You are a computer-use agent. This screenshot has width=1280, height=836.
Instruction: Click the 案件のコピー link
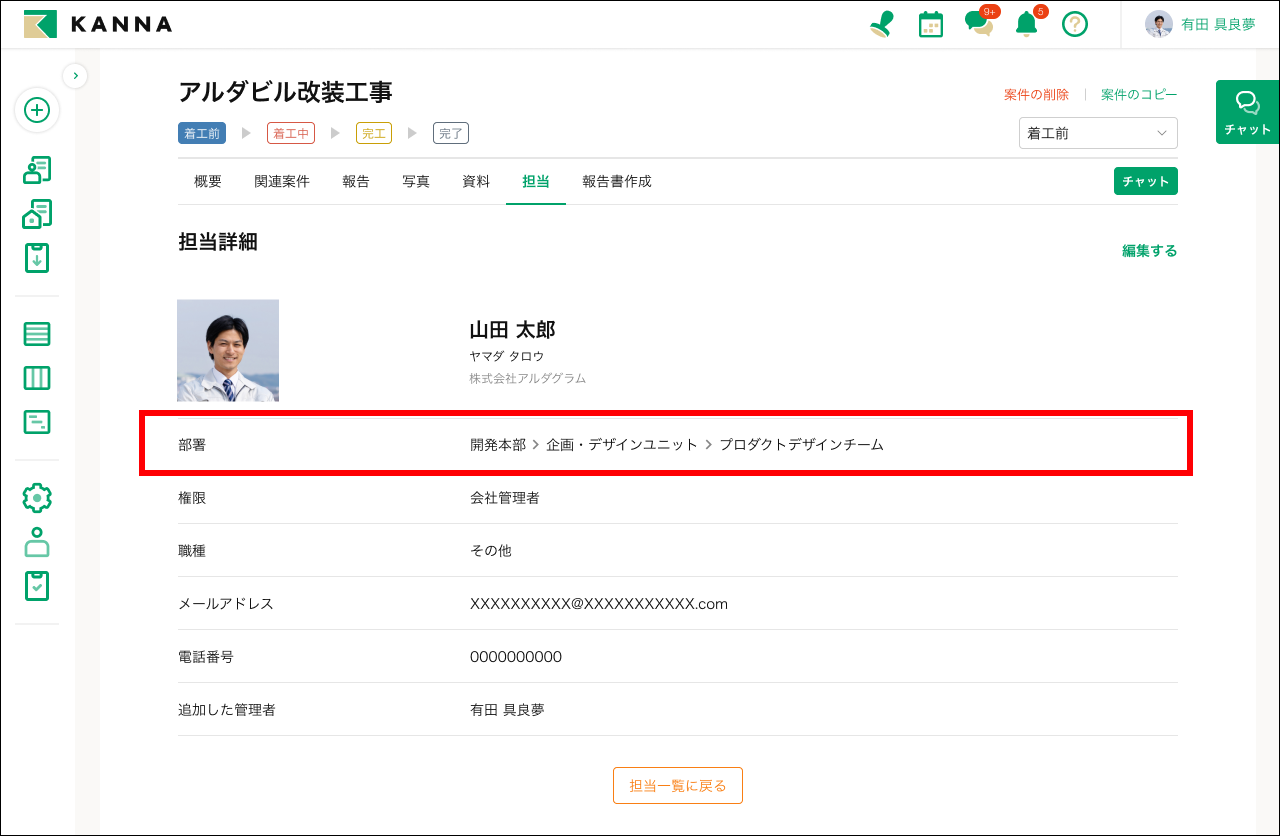click(x=1137, y=93)
